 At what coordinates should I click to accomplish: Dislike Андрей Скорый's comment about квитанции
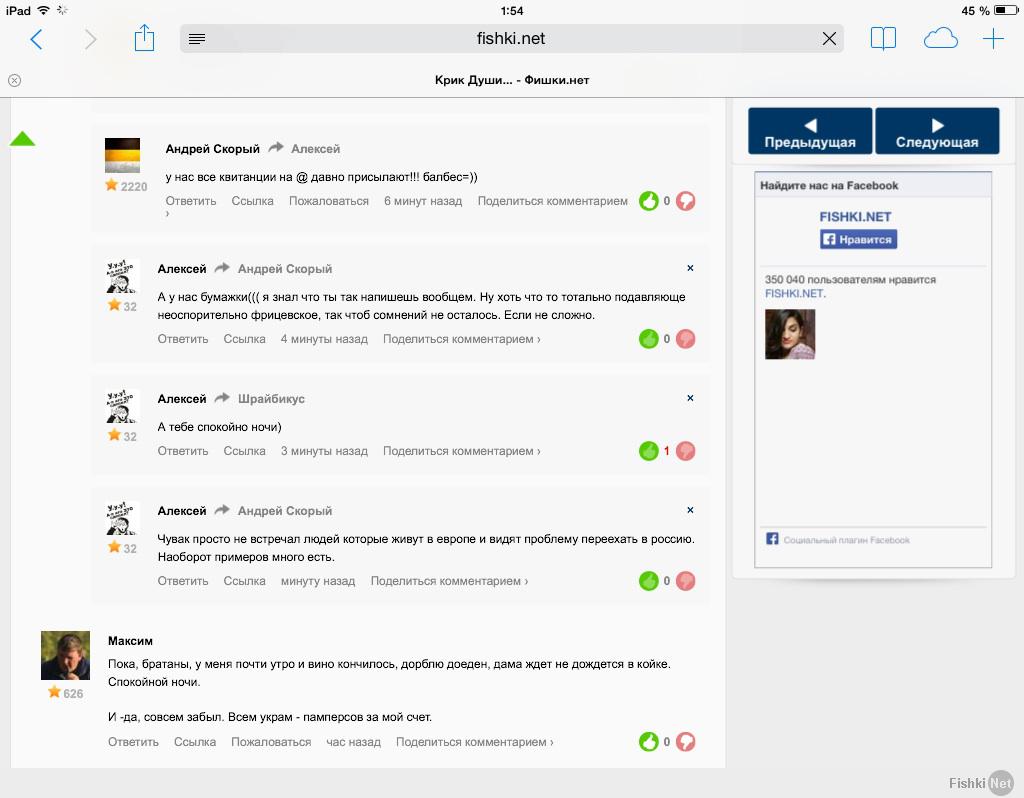coord(686,201)
